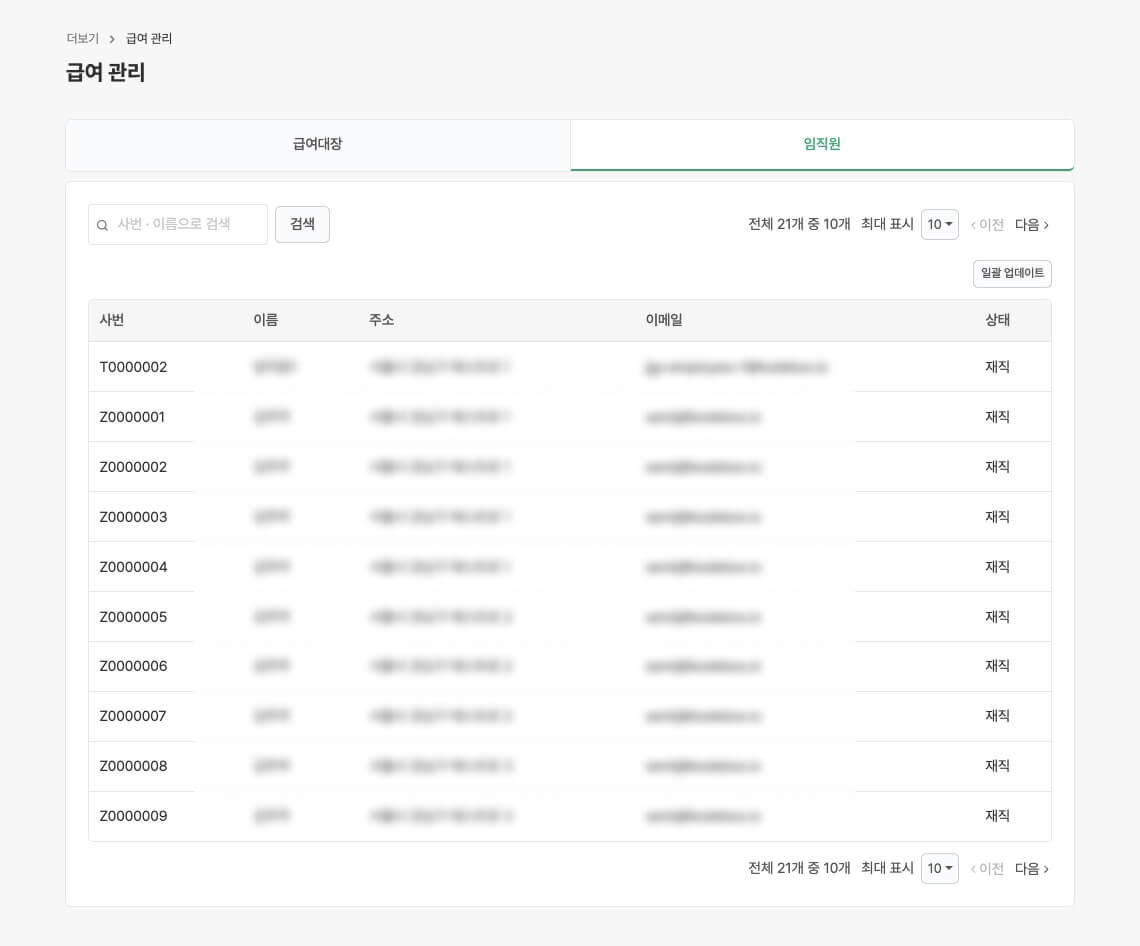Screen dimensions: 1140x946
Task: Go to next page using top 다음
Action: [x=1031, y=225]
